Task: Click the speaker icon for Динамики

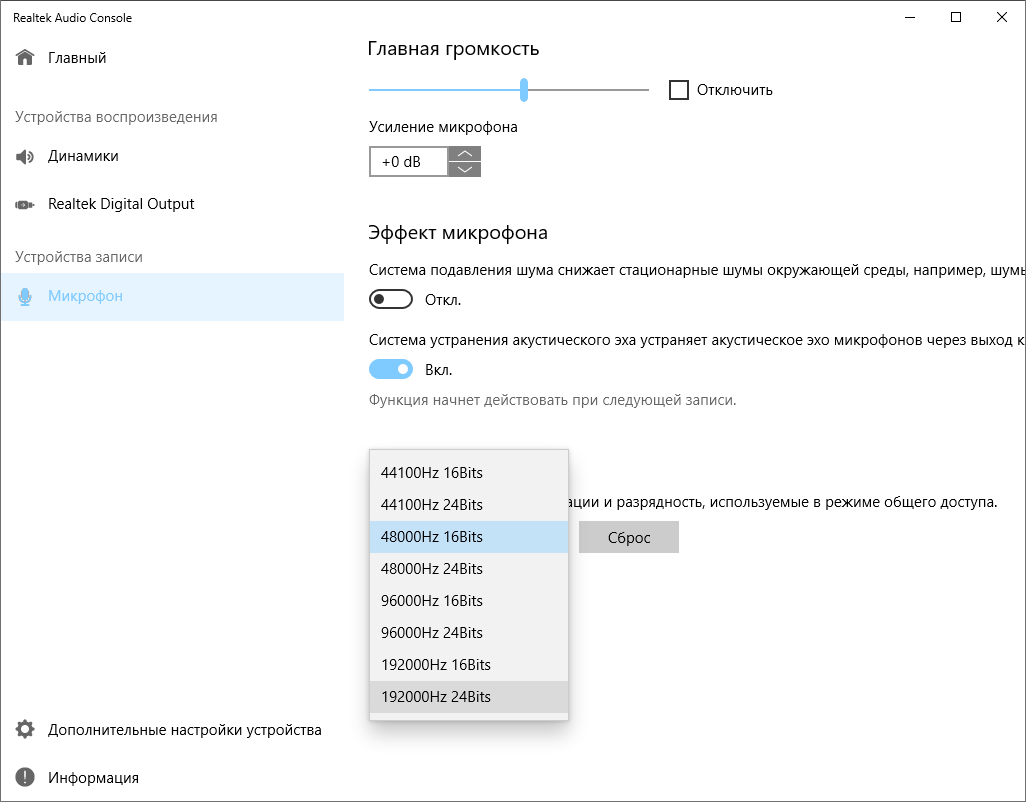Action: (x=25, y=157)
